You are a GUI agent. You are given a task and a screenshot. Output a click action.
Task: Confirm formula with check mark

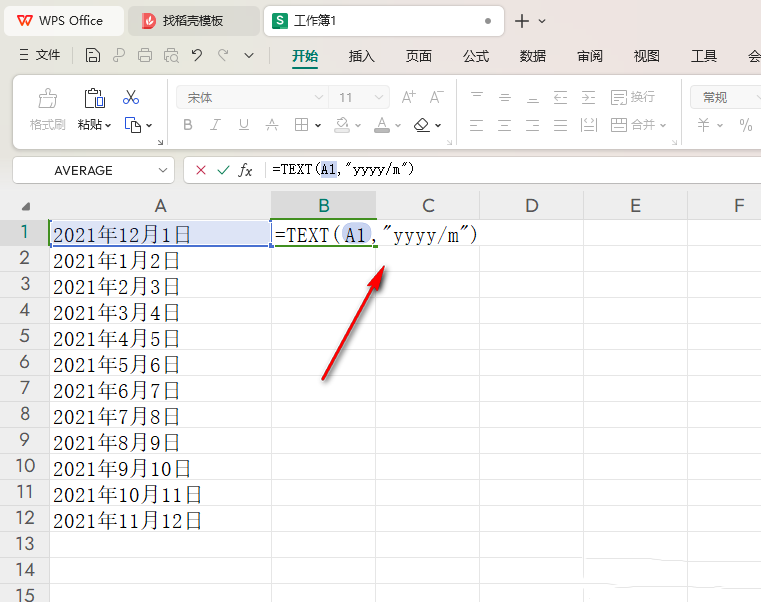pos(223,170)
